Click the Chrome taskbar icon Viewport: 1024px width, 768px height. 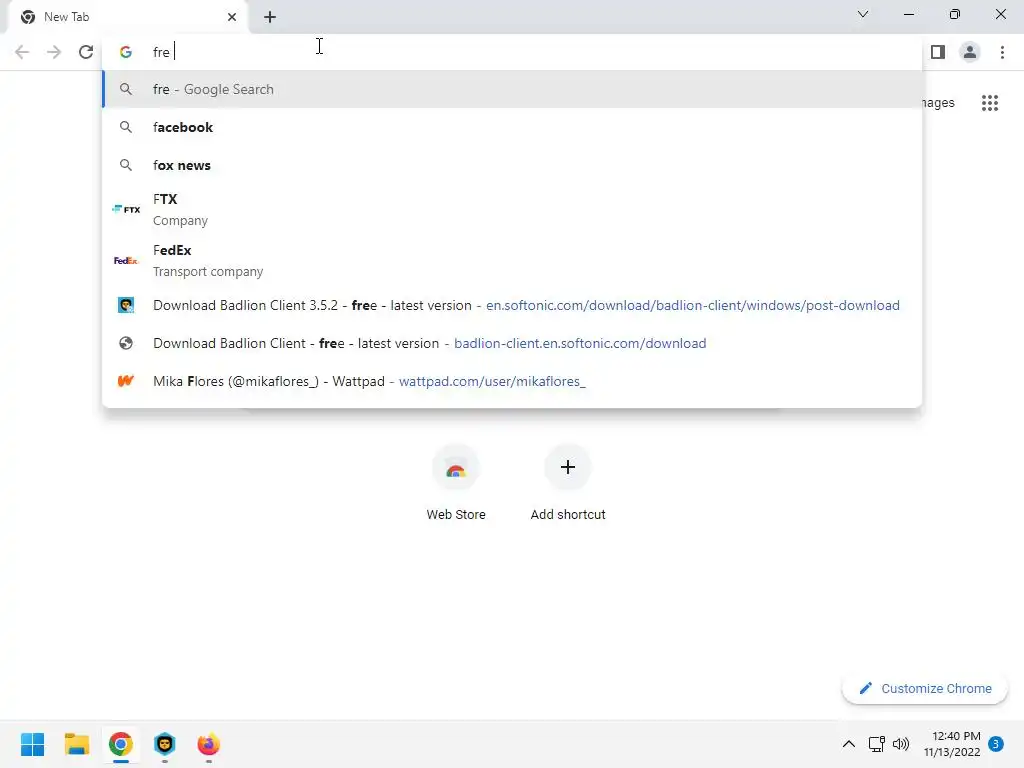121,744
